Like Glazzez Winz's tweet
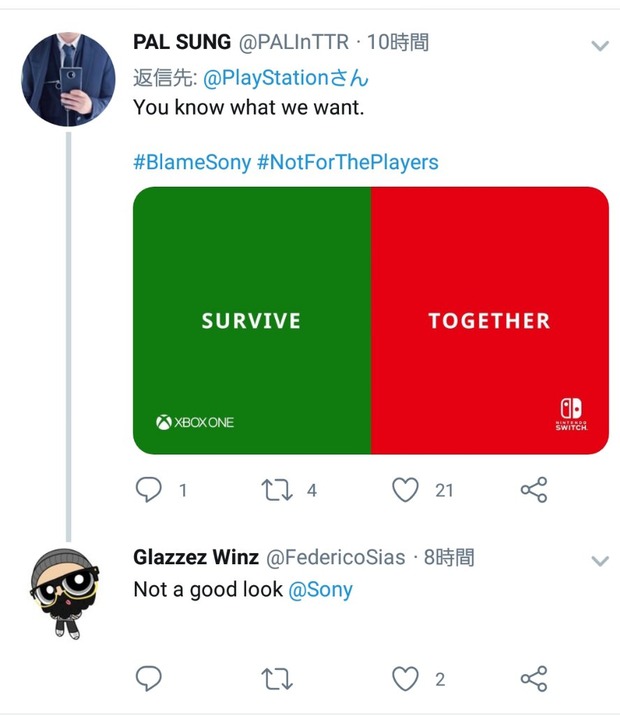The width and height of the screenshot is (620, 716). [404, 679]
